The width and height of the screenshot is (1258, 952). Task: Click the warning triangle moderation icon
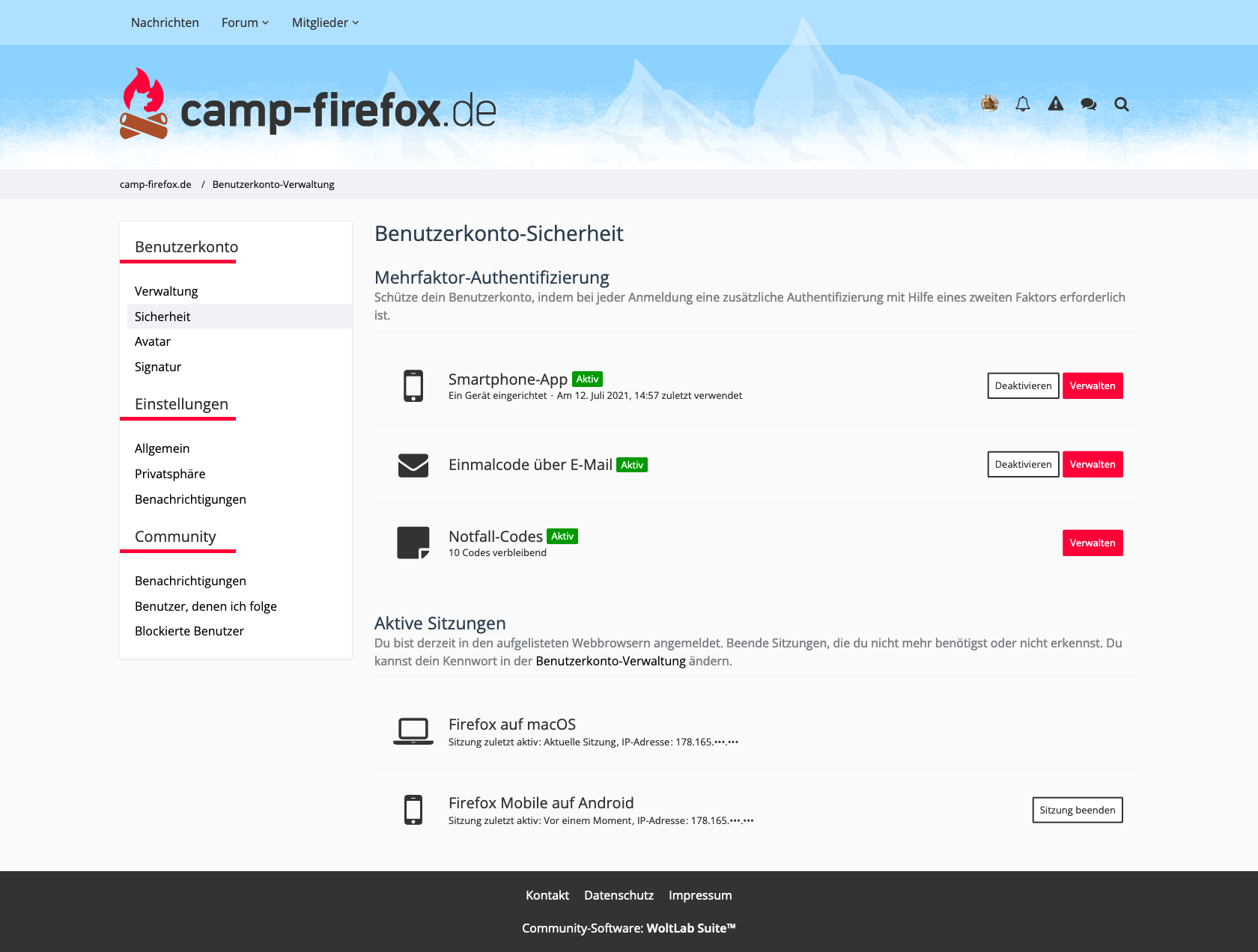[1055, 104]
